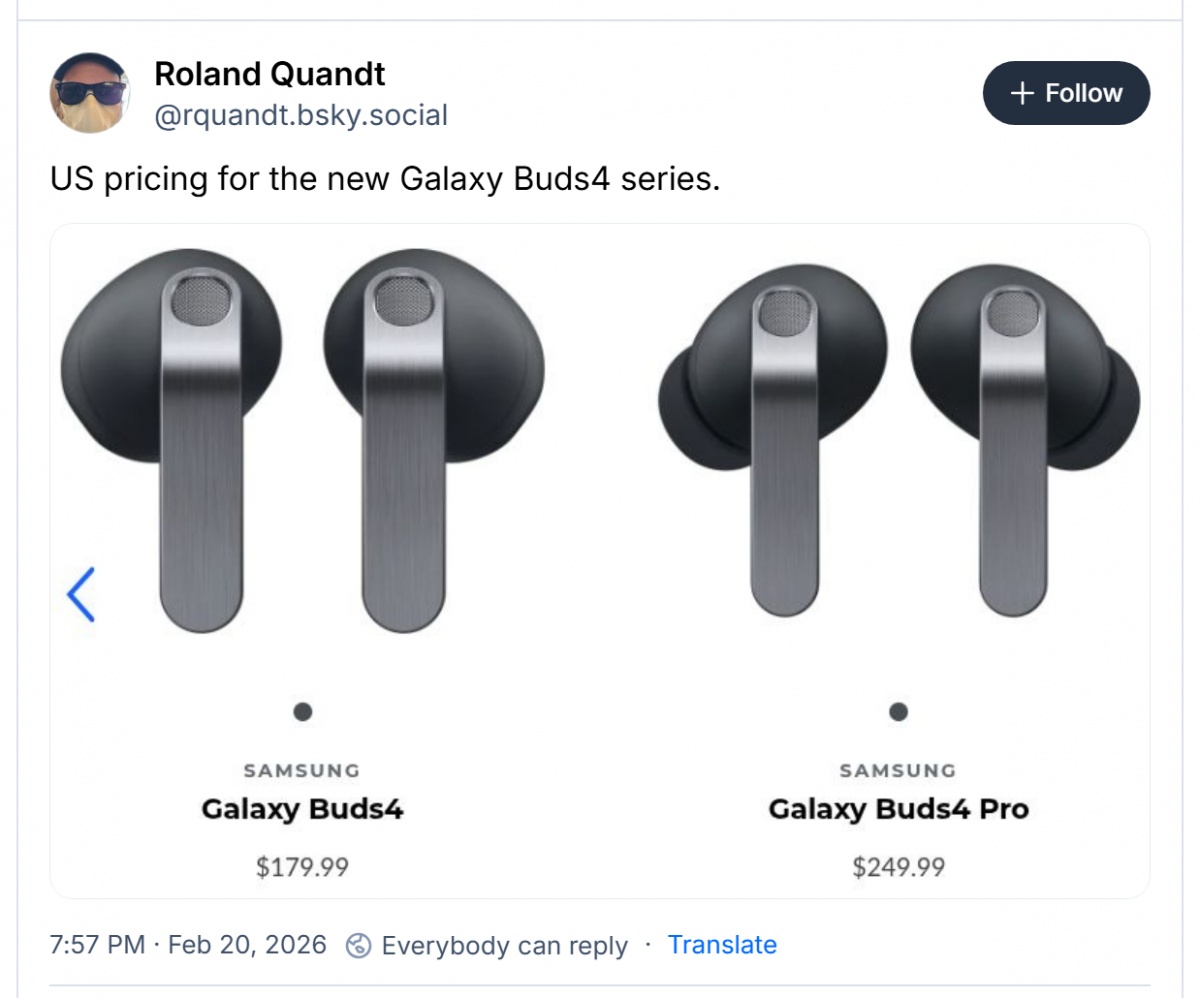
Task: Click Roland Quandt's profile avatar
Action: 89,93
